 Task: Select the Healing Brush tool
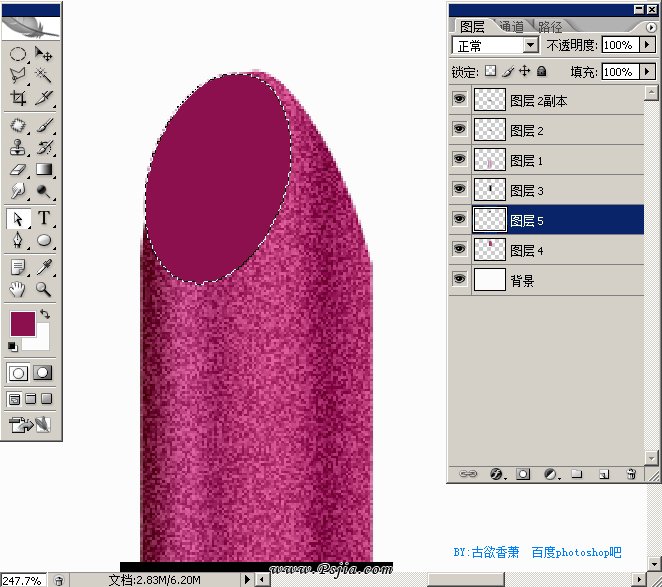click(18, 125)
